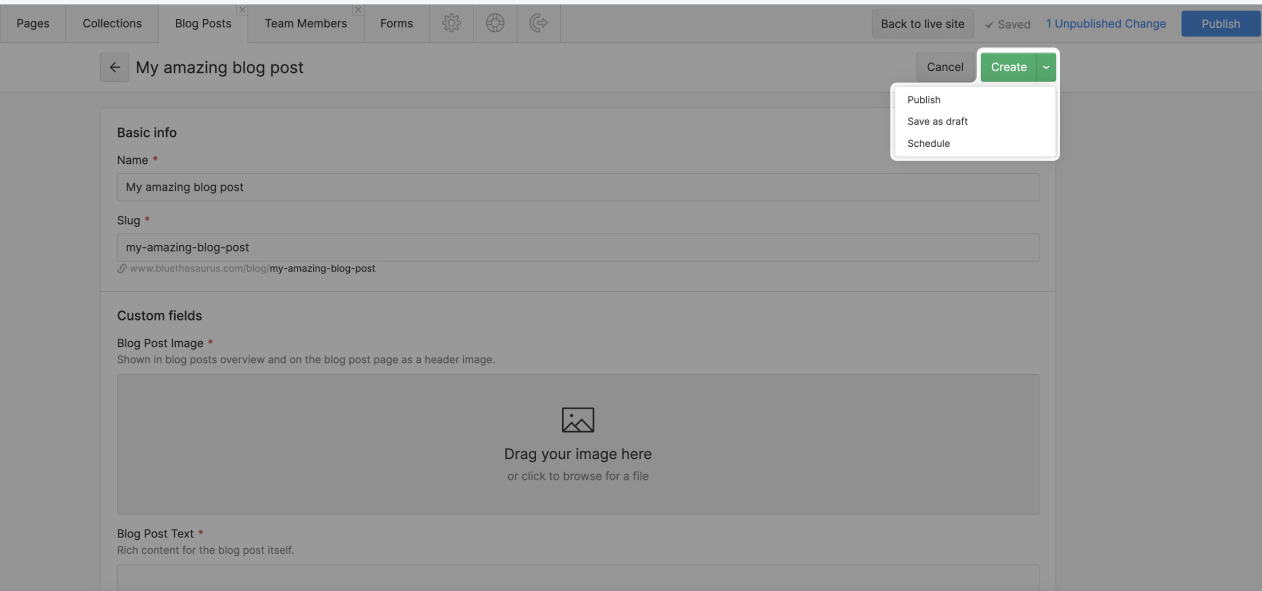
Task: Click Back to live site button
Action: click(x=922, y=24)
